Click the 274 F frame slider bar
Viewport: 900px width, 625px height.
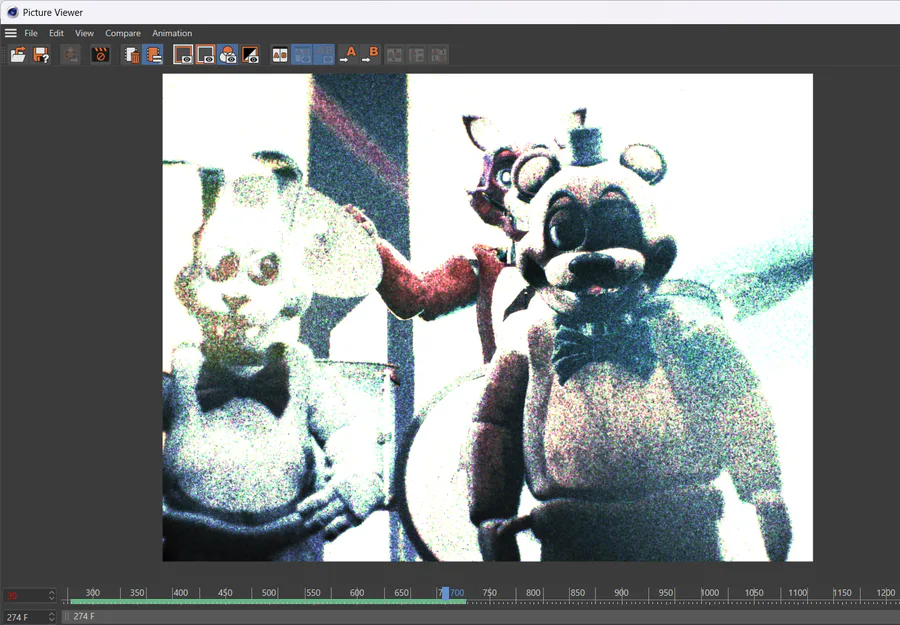click(x=480, y=617)
